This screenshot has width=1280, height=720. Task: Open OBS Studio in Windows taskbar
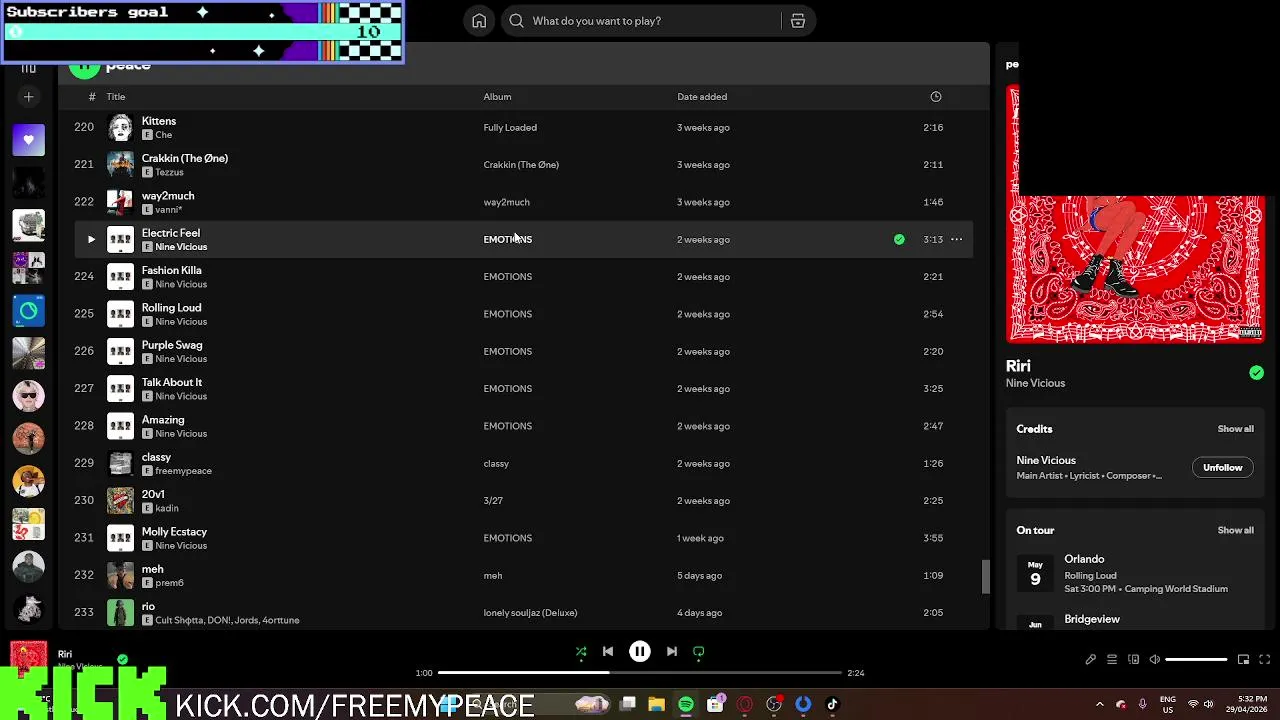[774, 704]
